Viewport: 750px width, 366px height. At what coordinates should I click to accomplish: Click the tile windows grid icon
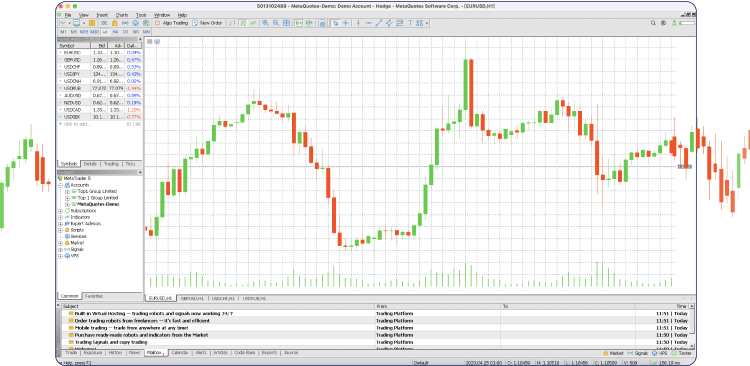point(286,23)
